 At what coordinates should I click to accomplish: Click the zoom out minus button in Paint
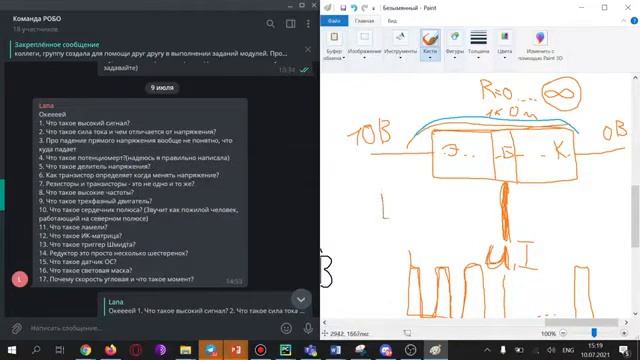(x=563, y=333)
